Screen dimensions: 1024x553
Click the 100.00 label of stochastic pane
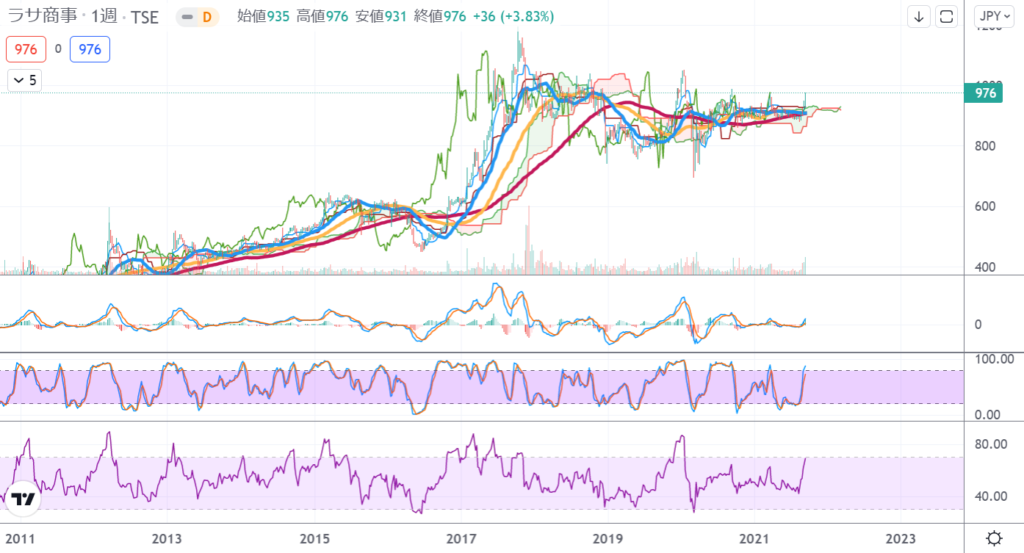coord(994,359)
